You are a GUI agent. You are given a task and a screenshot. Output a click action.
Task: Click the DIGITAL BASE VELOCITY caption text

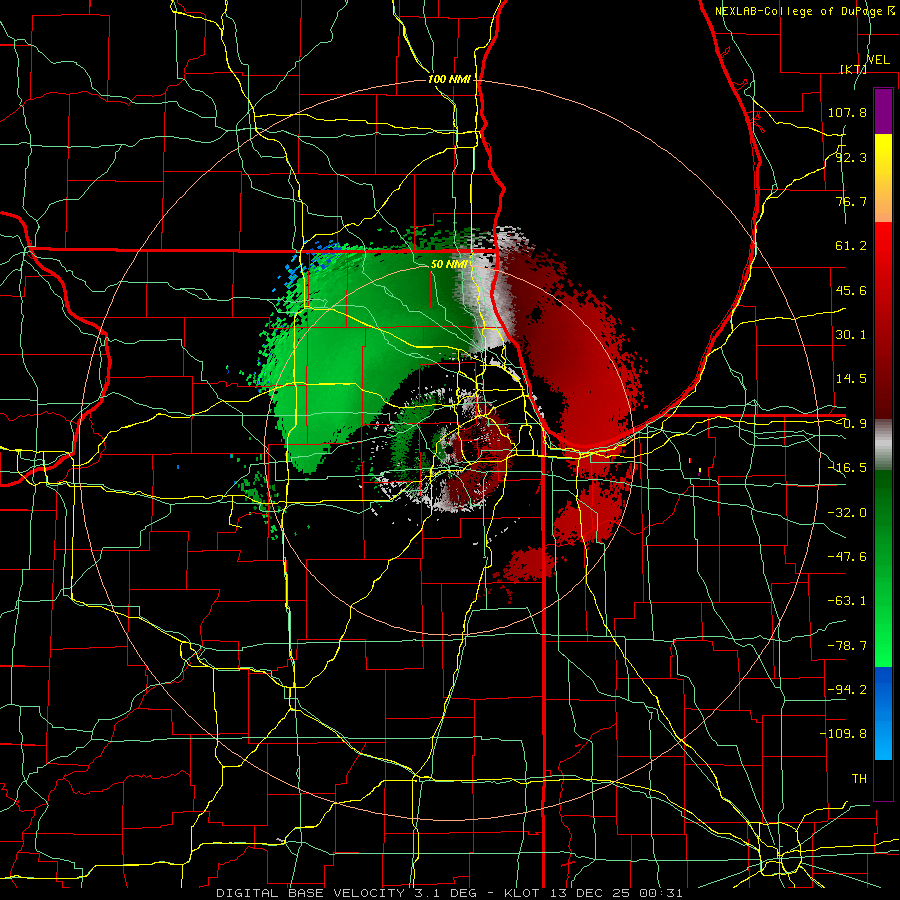[310, 893]
